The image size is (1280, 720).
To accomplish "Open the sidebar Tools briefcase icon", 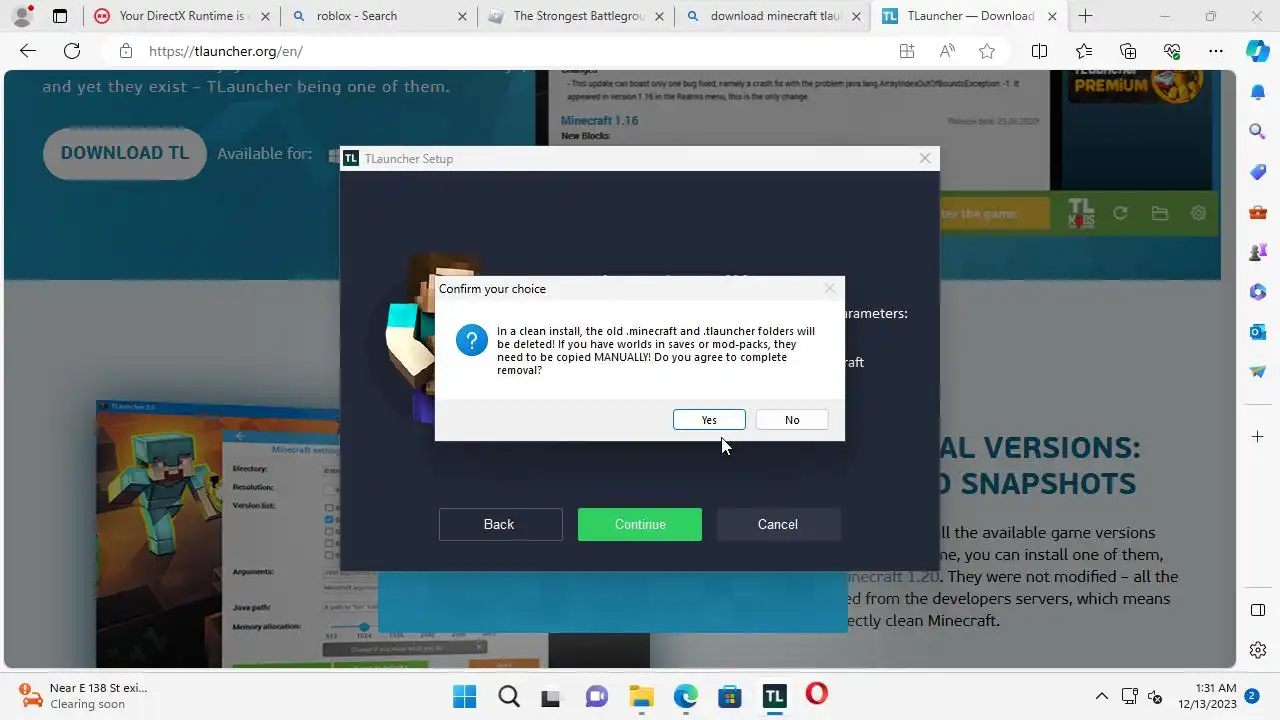I will pos(1258,212).
